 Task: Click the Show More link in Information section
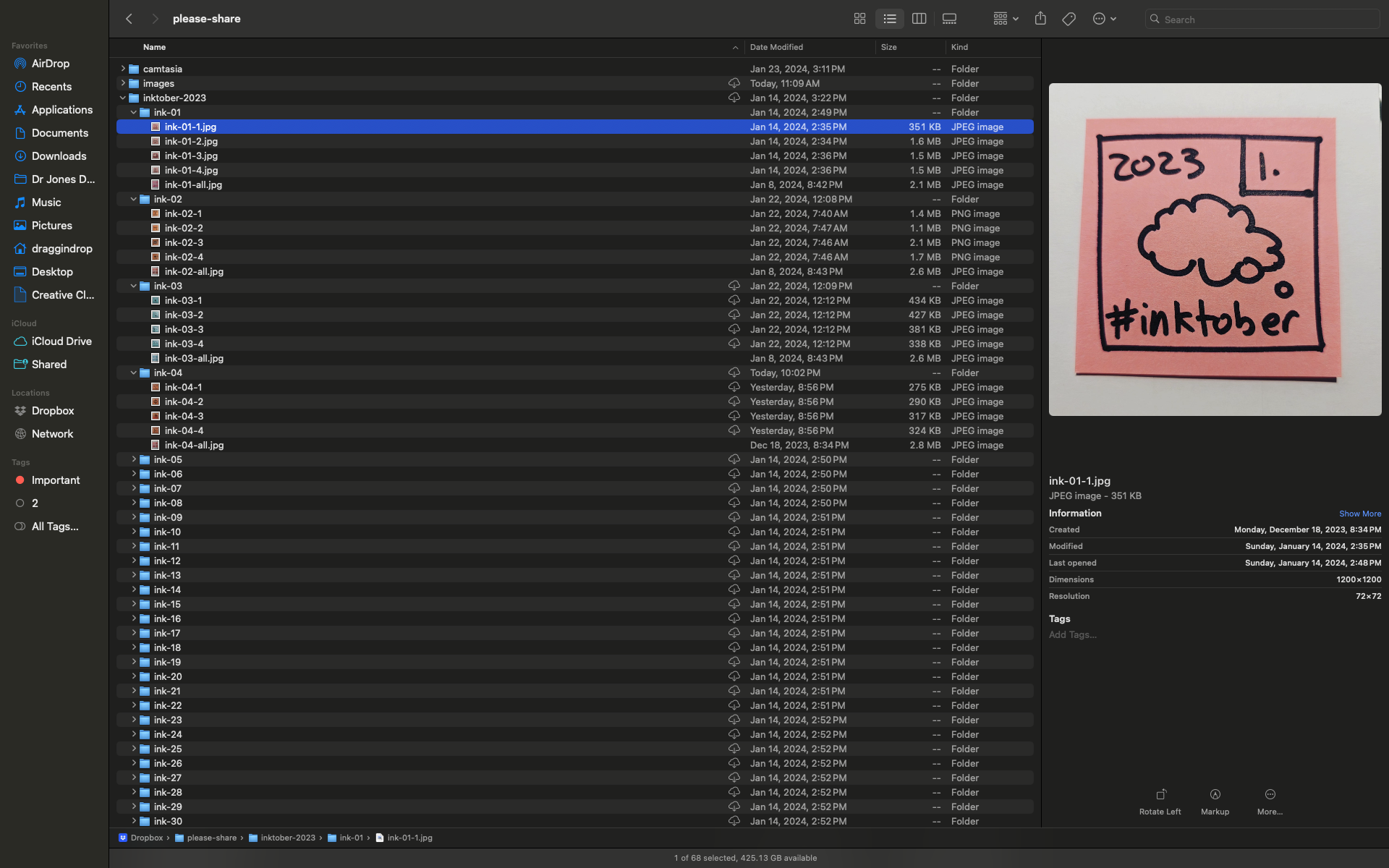click(x=1359, y=514)
